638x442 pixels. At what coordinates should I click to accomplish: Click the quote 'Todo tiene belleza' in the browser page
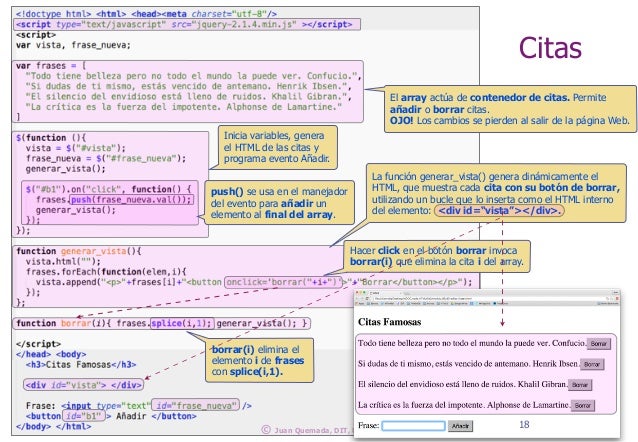click(472, 343)
